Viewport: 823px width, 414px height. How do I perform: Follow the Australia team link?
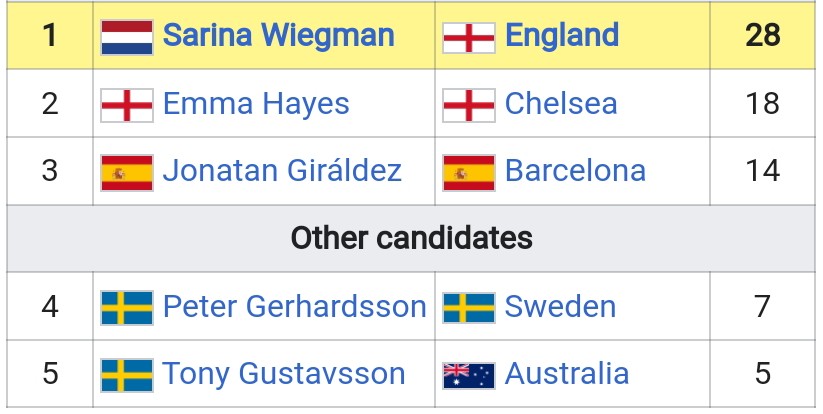567,375
